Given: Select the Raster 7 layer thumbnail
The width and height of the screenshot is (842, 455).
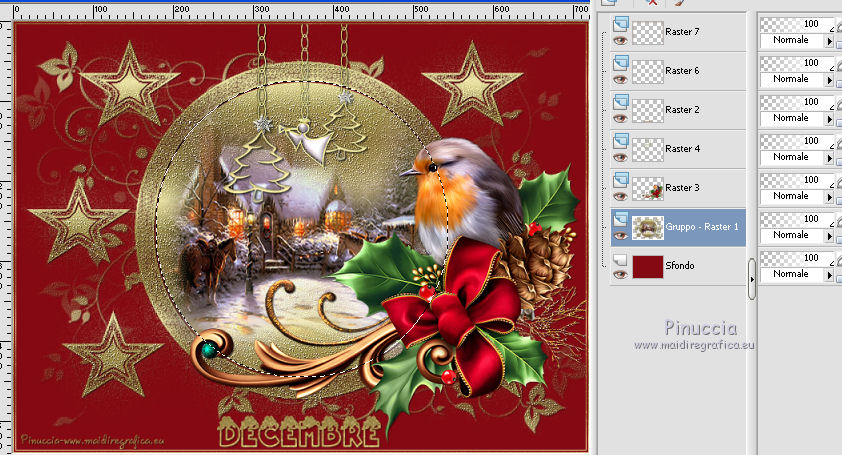Looking at the screenshot, I should [x=648, y=32].
